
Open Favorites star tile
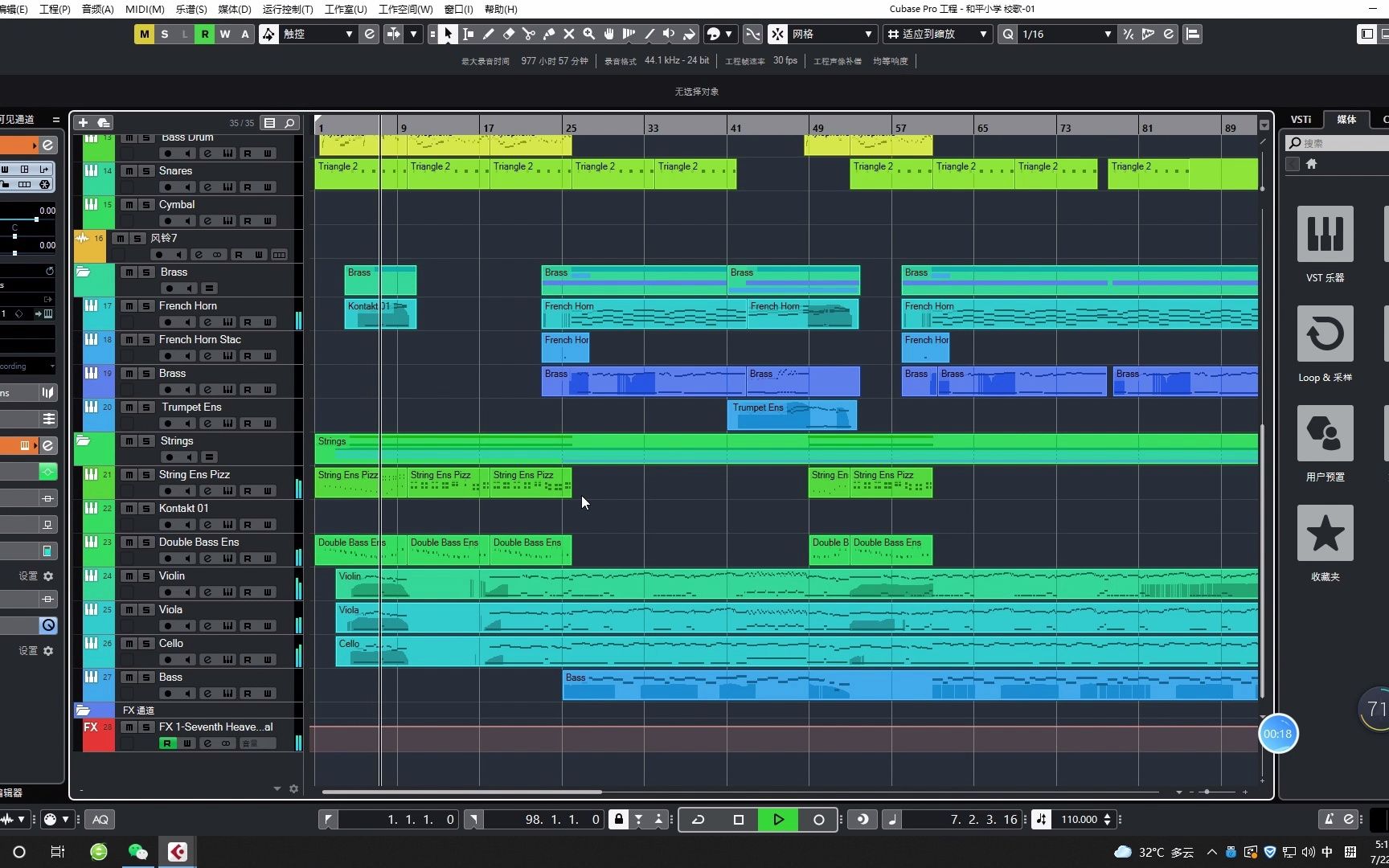pos(1325,533)
